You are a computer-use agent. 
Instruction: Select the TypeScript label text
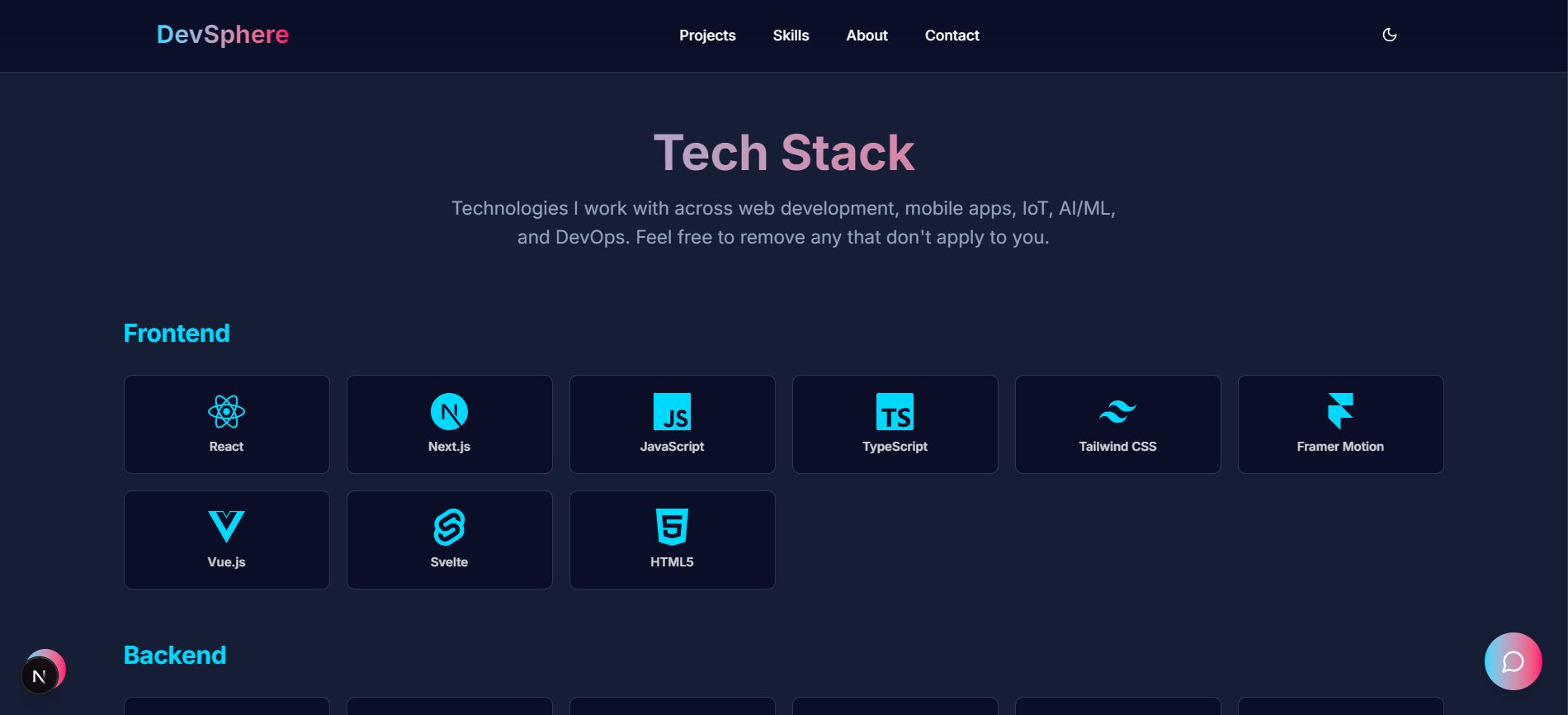[x=895, y=447]
